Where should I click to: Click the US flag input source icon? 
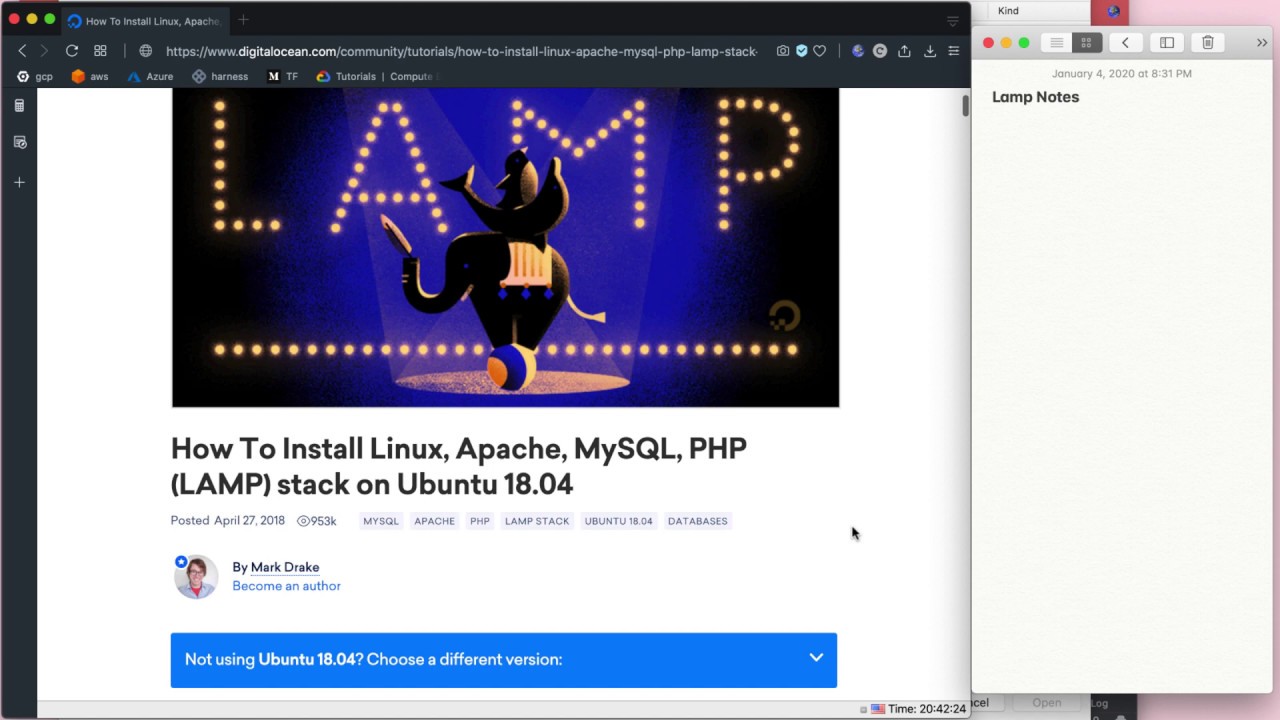point(877,709)
